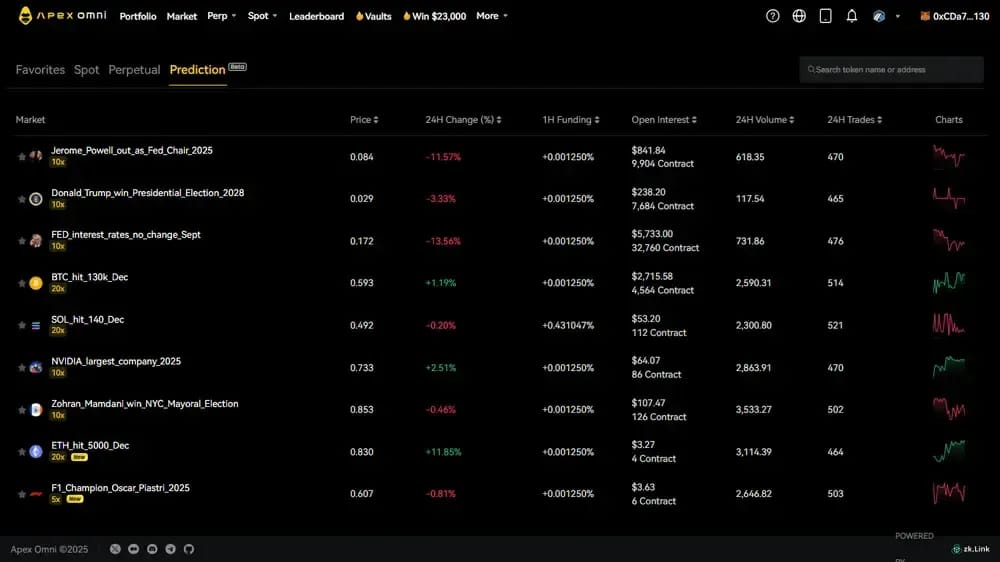Toggle favorite star for SOL_hit_140_Dec
1000x562 pixels.
[x=22, y=325]
